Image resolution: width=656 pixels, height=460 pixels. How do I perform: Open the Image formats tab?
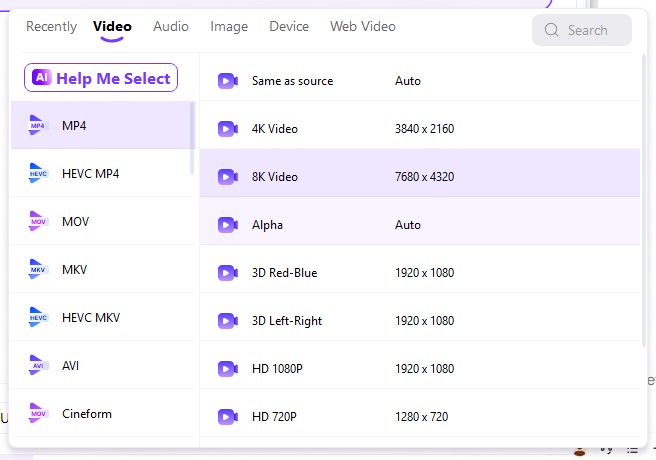tap(229, 27)
